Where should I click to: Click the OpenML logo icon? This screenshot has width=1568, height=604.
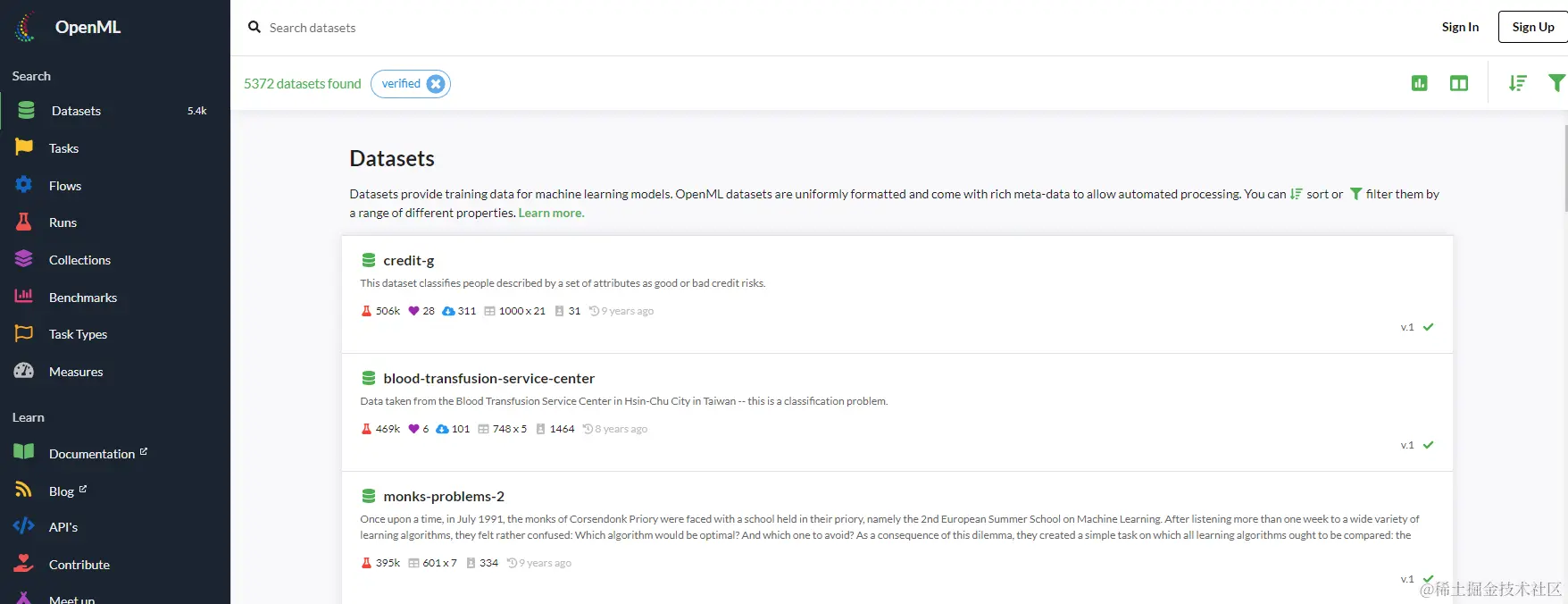[26, 27]
